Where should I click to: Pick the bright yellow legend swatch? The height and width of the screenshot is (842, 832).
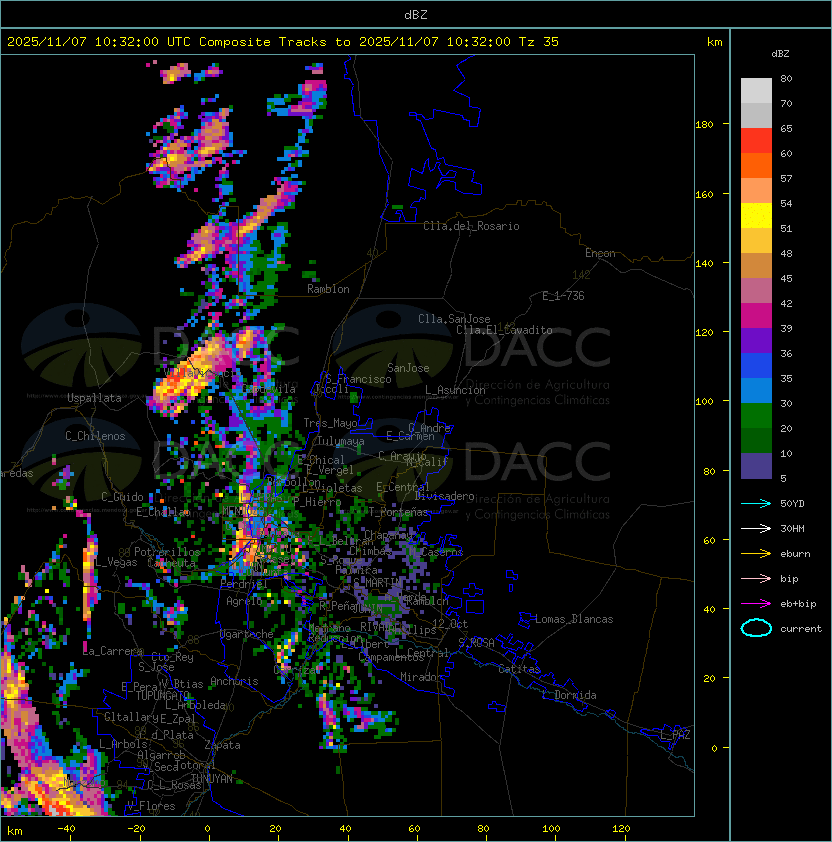coord(756,216)
